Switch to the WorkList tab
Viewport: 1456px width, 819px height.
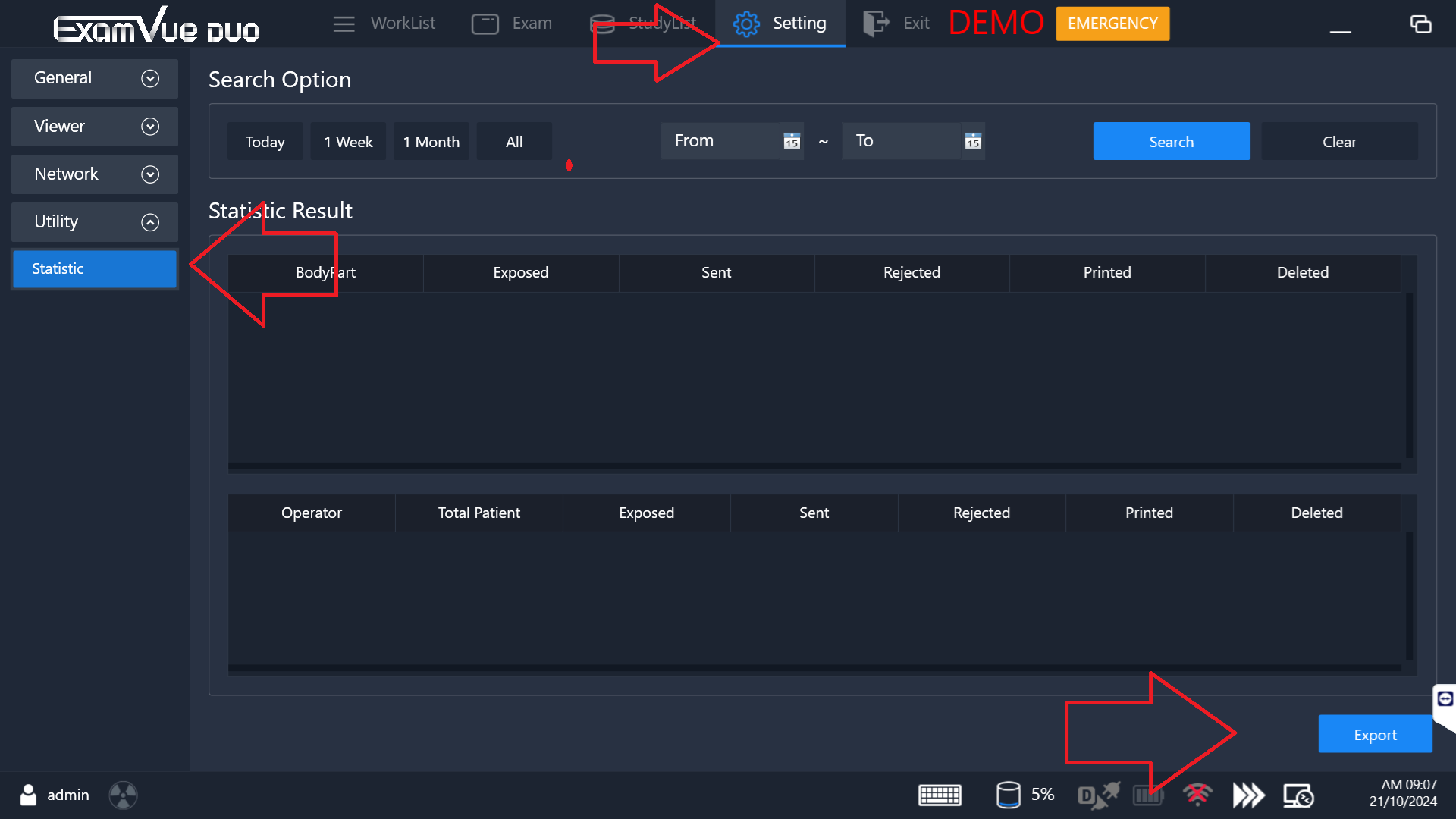[x=384, y=24]
